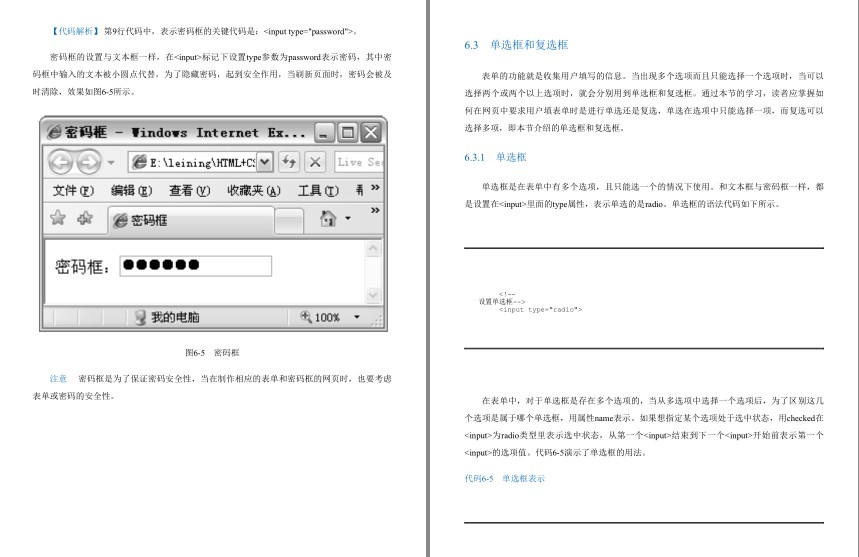Open the recent pages dropdown beside Forward
This screenshot has width=859, height=557.
111,163
